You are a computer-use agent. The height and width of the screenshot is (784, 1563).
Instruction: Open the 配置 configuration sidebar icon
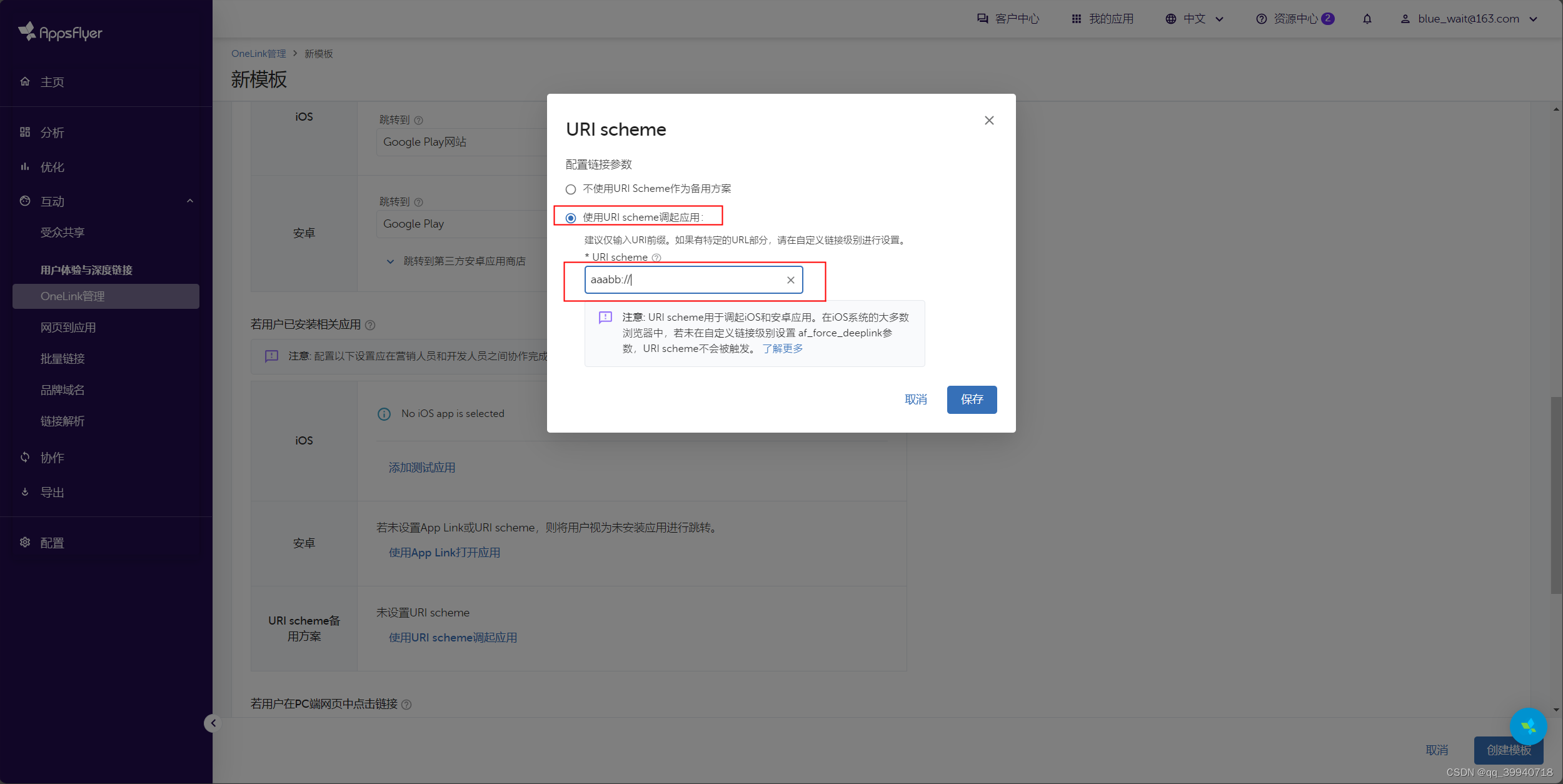tap(25, 543)
